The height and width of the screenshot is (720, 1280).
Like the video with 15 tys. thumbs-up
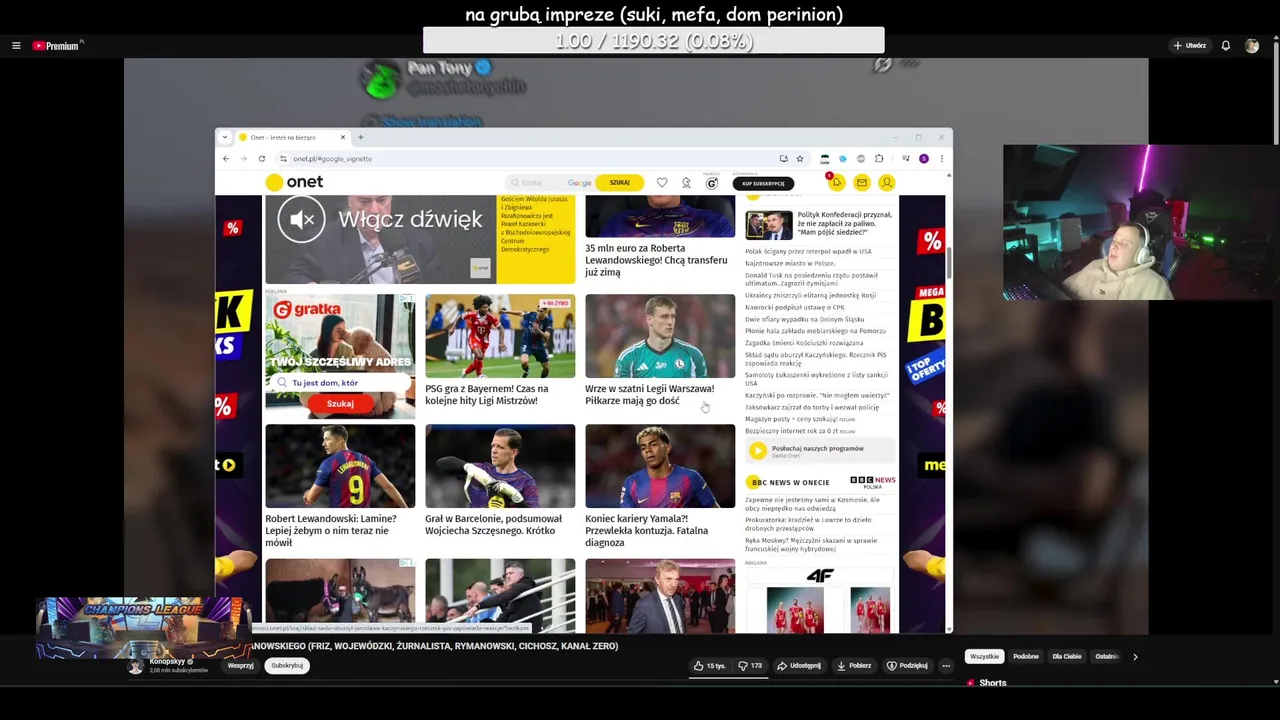(x=710, y=666)
